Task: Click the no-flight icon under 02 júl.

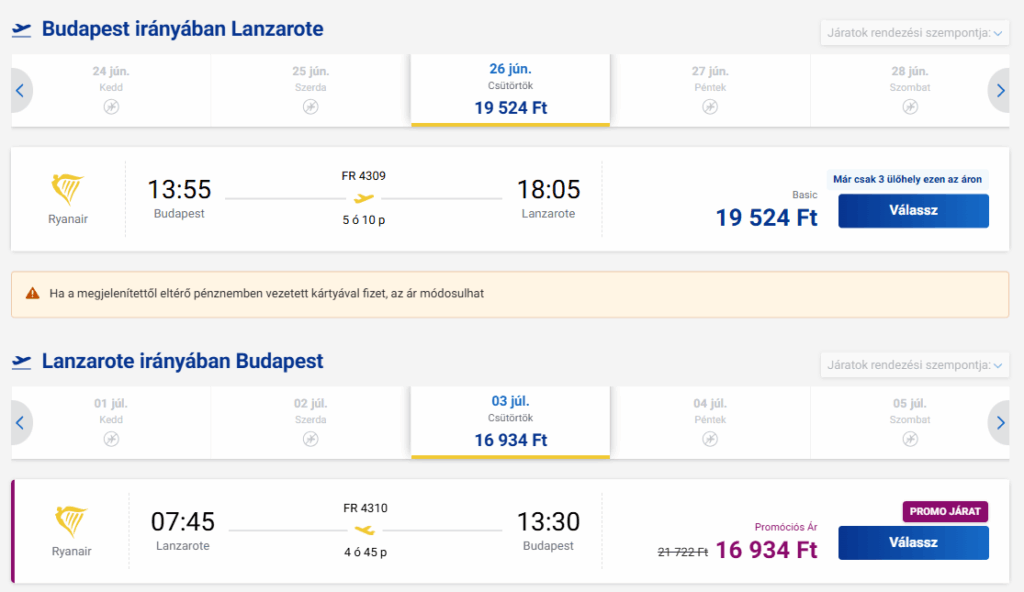Action: (310, 439)
